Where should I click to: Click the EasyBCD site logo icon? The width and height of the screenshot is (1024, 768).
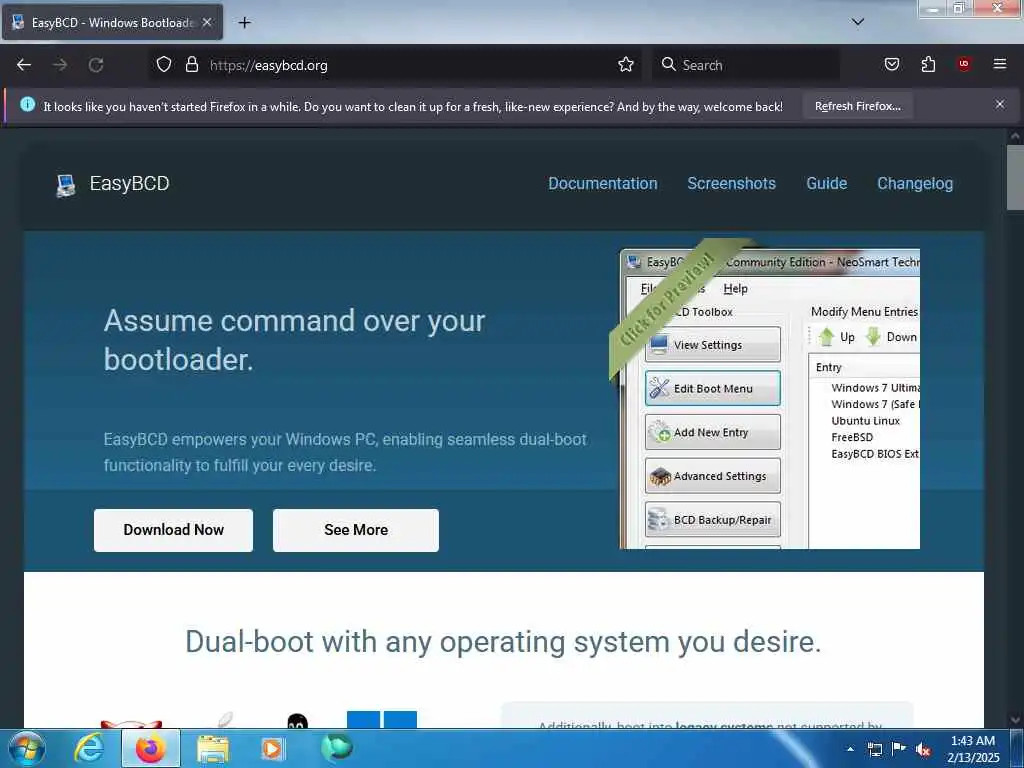pos(65,185)
